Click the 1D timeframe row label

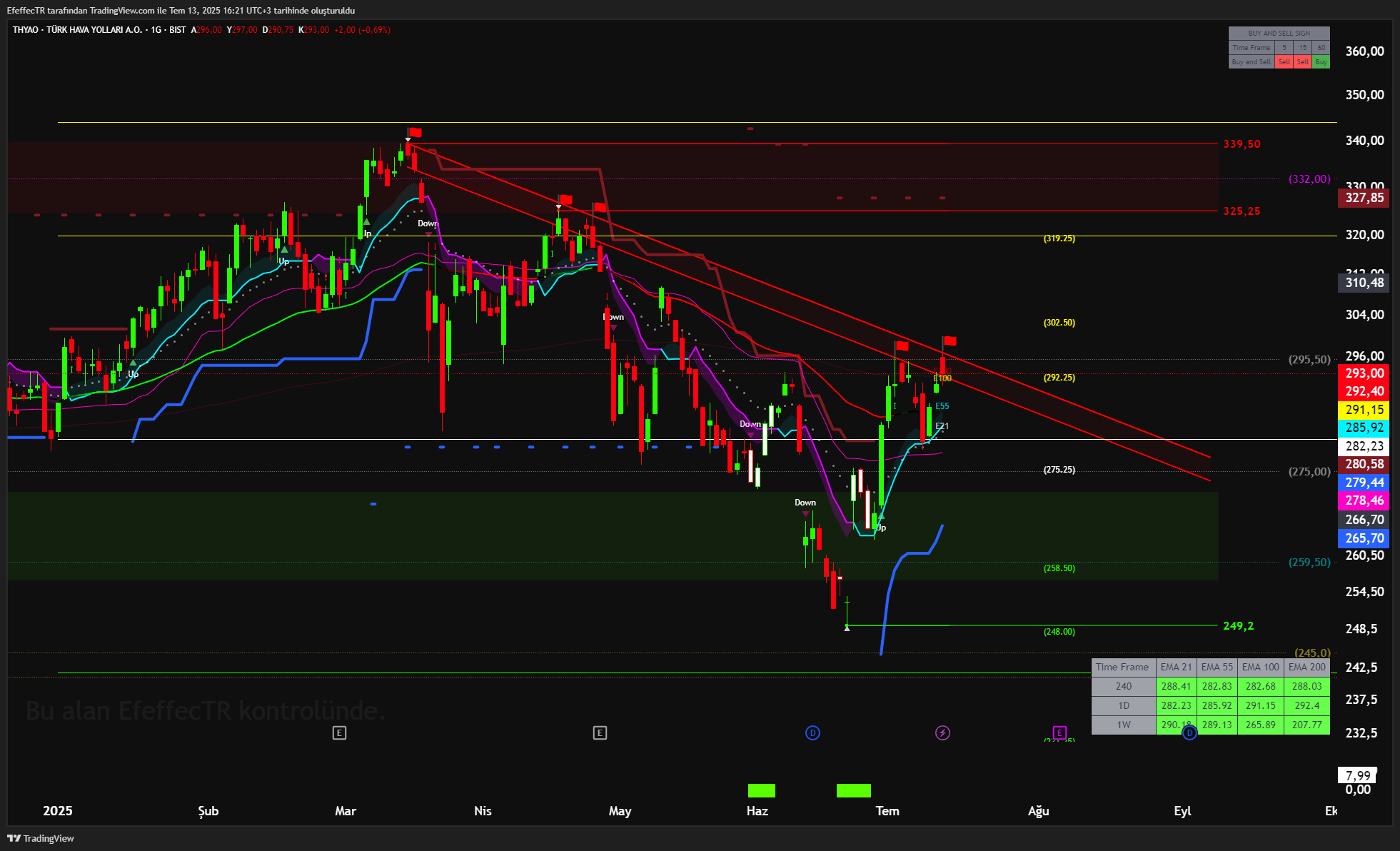click(1124, 705)
